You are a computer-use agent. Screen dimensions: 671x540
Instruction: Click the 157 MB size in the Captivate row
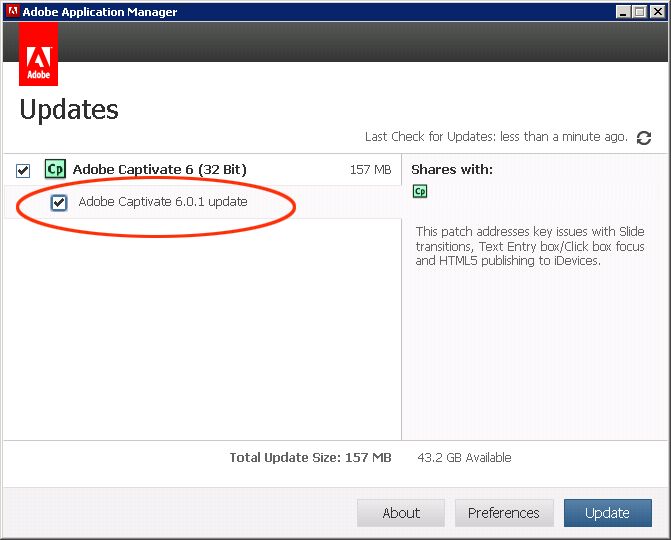point(371,170)
